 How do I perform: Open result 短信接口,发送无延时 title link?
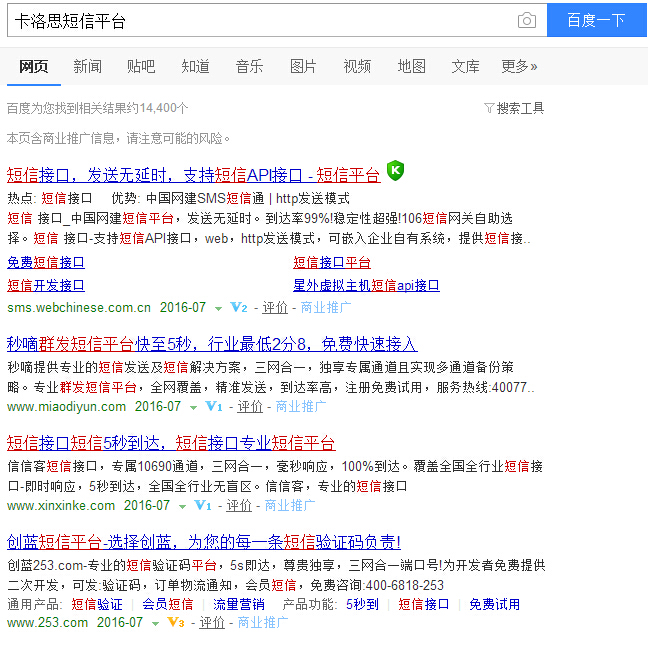[194, 175]
